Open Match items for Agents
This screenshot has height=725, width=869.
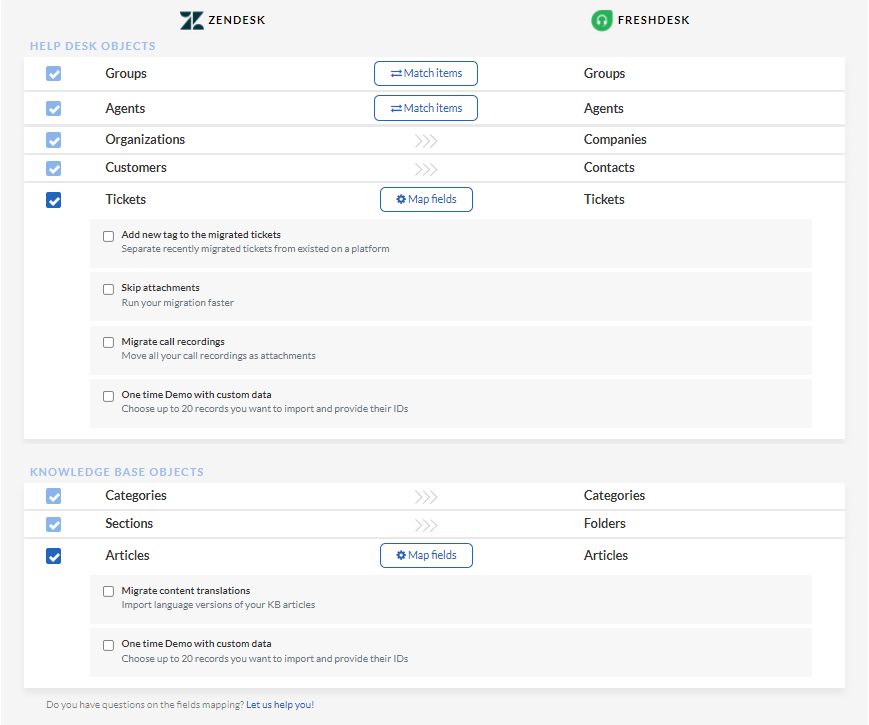tap(426, 108)
